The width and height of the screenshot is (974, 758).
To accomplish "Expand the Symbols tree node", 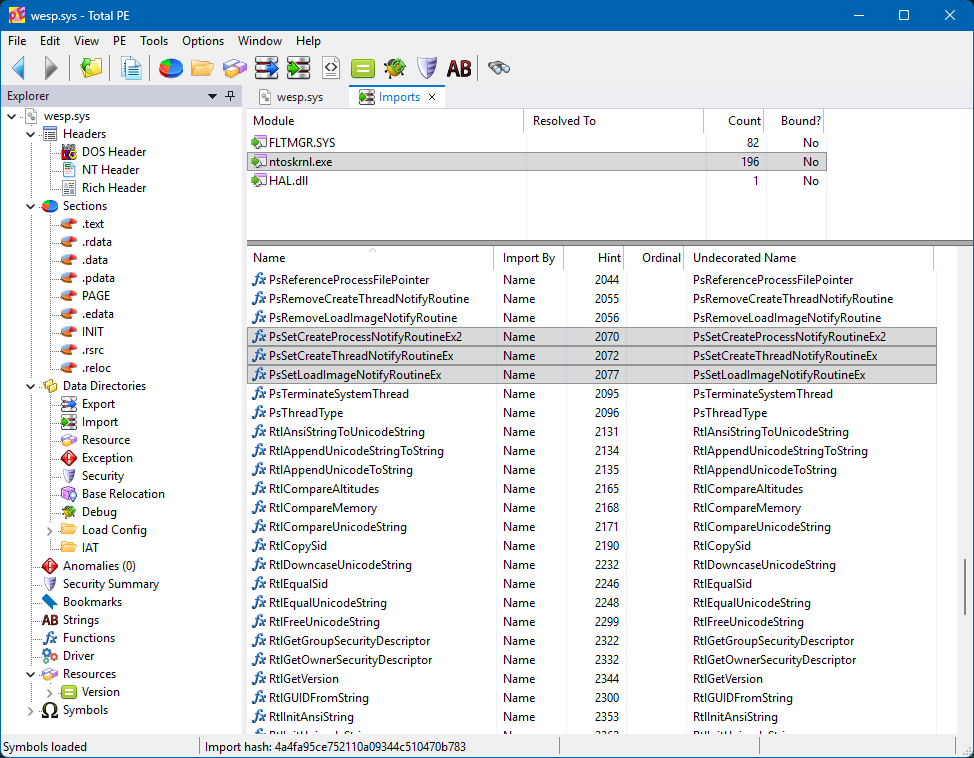I will coord(30,710).
